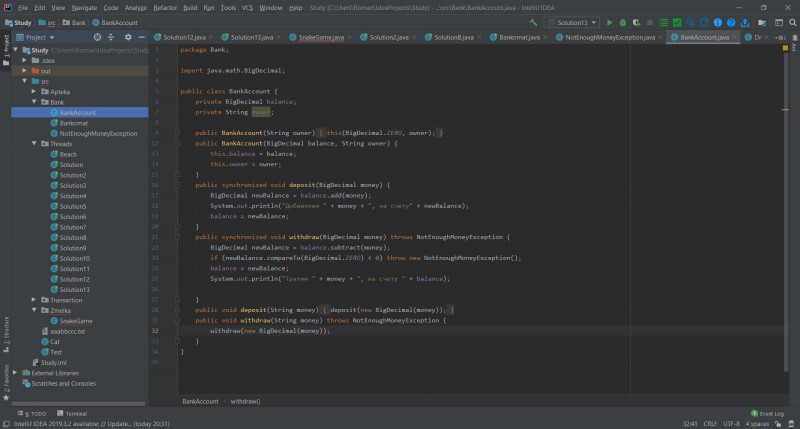Toggle the 1: Project side tool window
Image resolution: width=800 pixels, height=429 pixels.
[6, 50]
